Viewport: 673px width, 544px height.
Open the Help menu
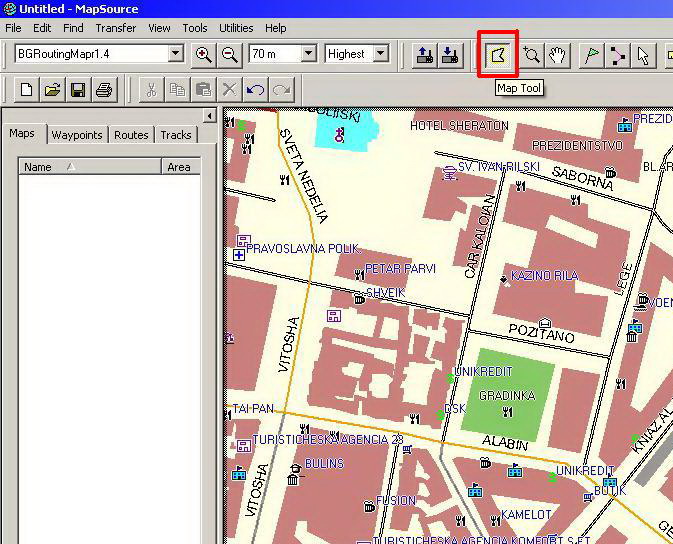(x=276, y=28)
